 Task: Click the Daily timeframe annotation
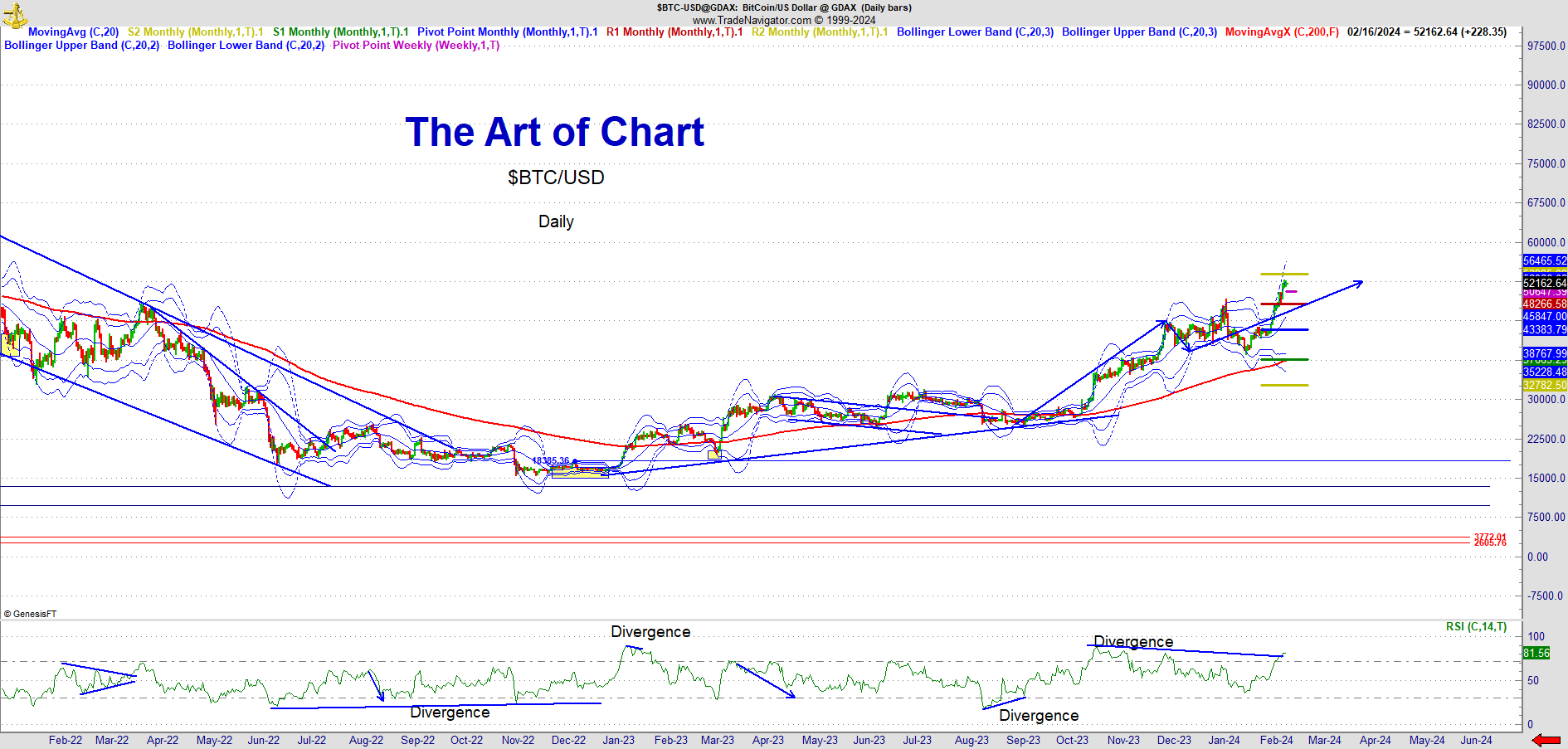[x=556, y=221]
